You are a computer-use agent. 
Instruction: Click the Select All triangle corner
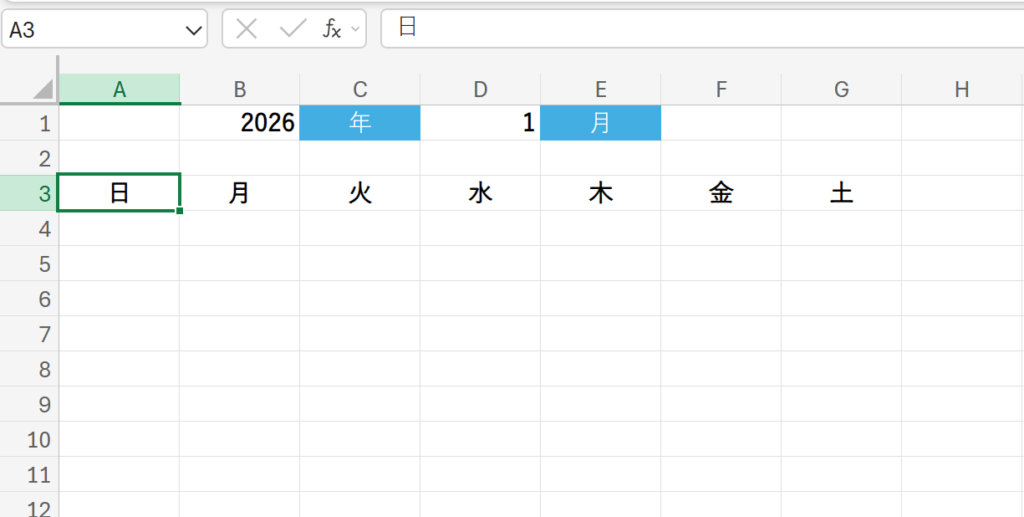43,90
